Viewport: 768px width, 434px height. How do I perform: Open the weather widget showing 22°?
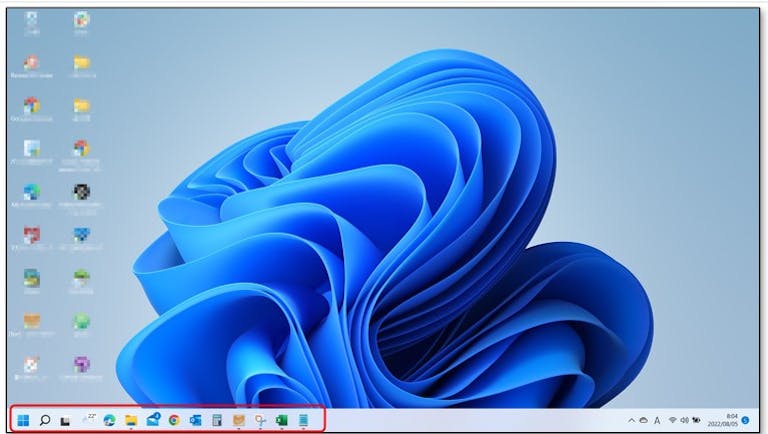pyautogui.click(x=89, y=418)
